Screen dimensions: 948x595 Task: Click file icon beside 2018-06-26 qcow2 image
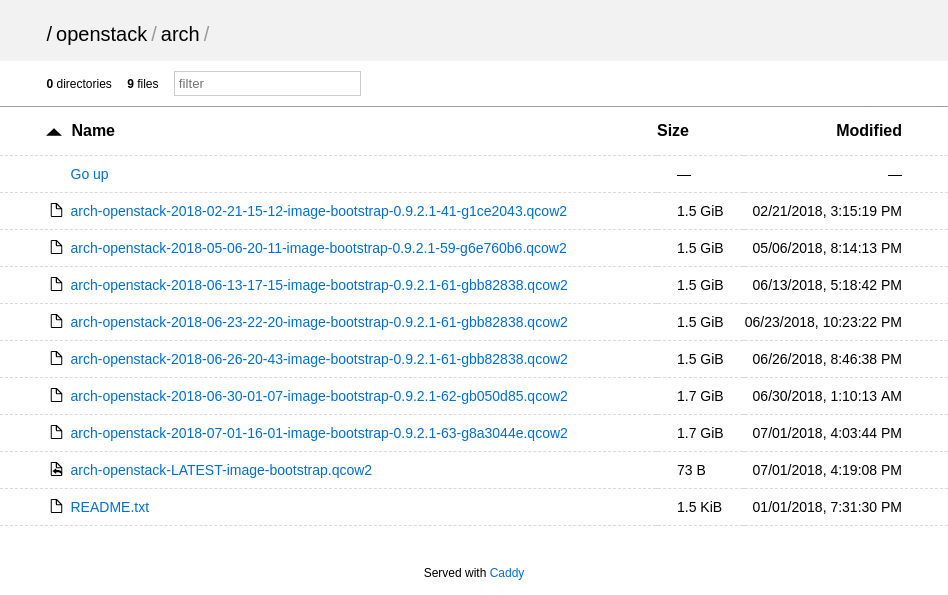pyautogui.click(x=56, y=359)
